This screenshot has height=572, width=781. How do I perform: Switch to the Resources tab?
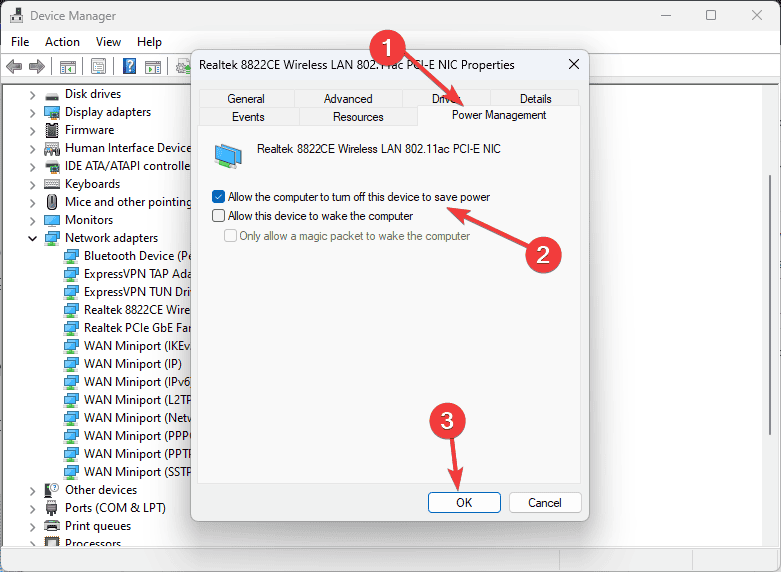coord(358,117)
